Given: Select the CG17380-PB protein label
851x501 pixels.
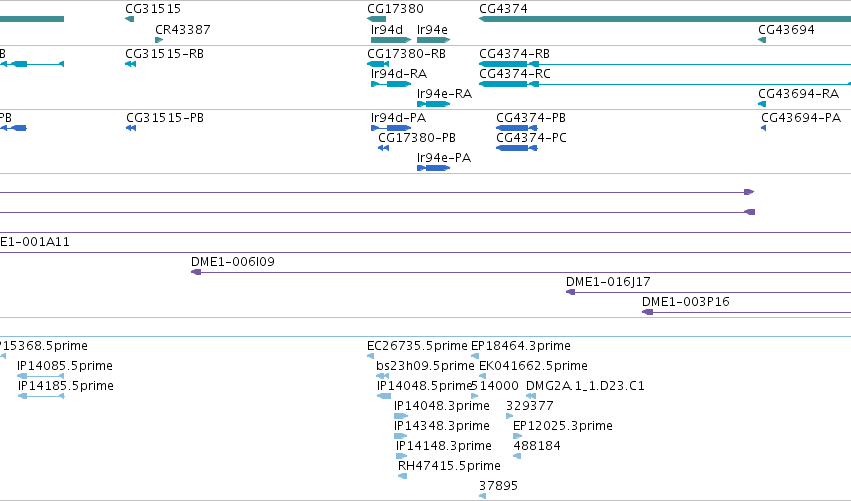Looking at the screenshot, I should point(417,138).
